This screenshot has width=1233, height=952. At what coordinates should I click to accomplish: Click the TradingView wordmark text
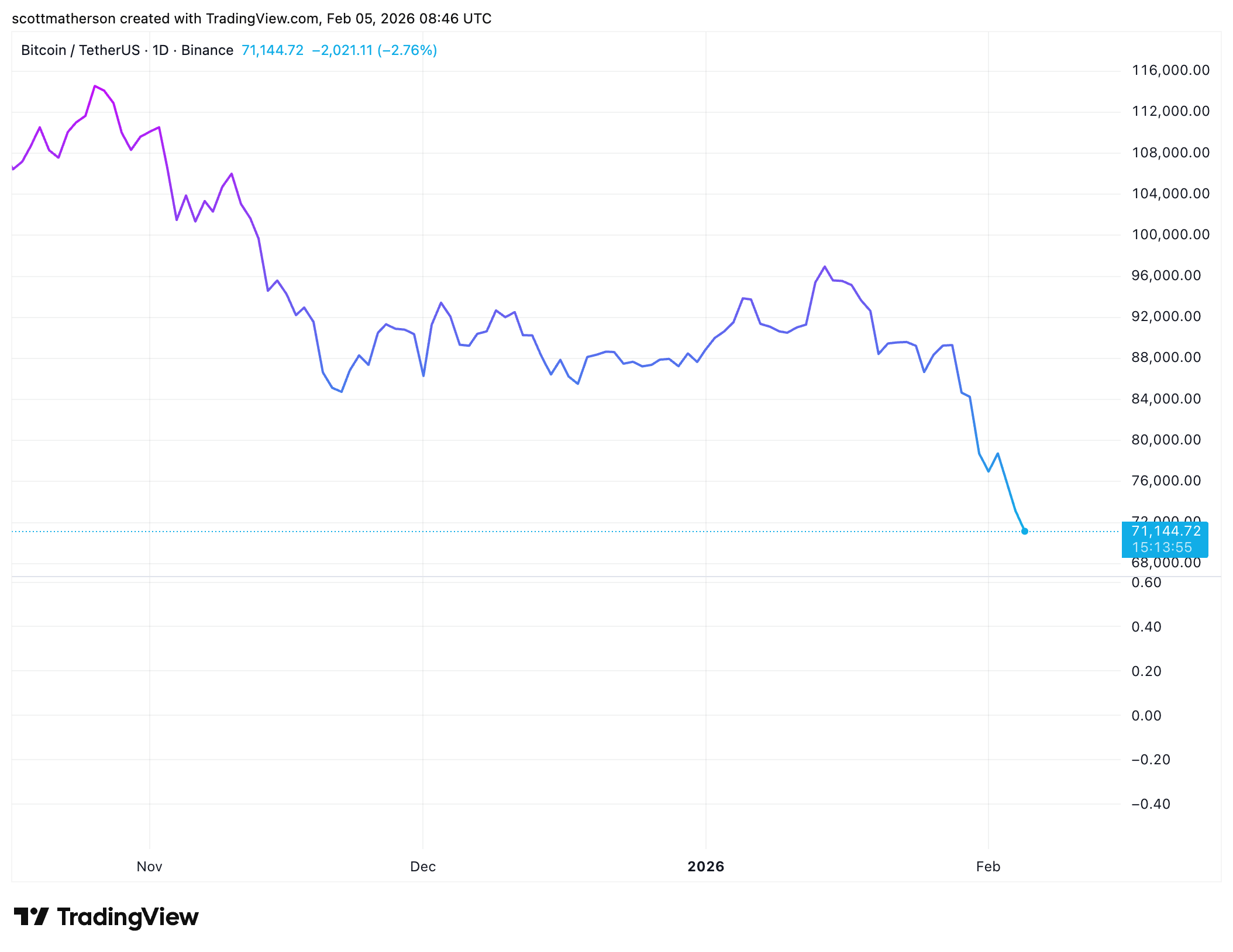[128, 917]
